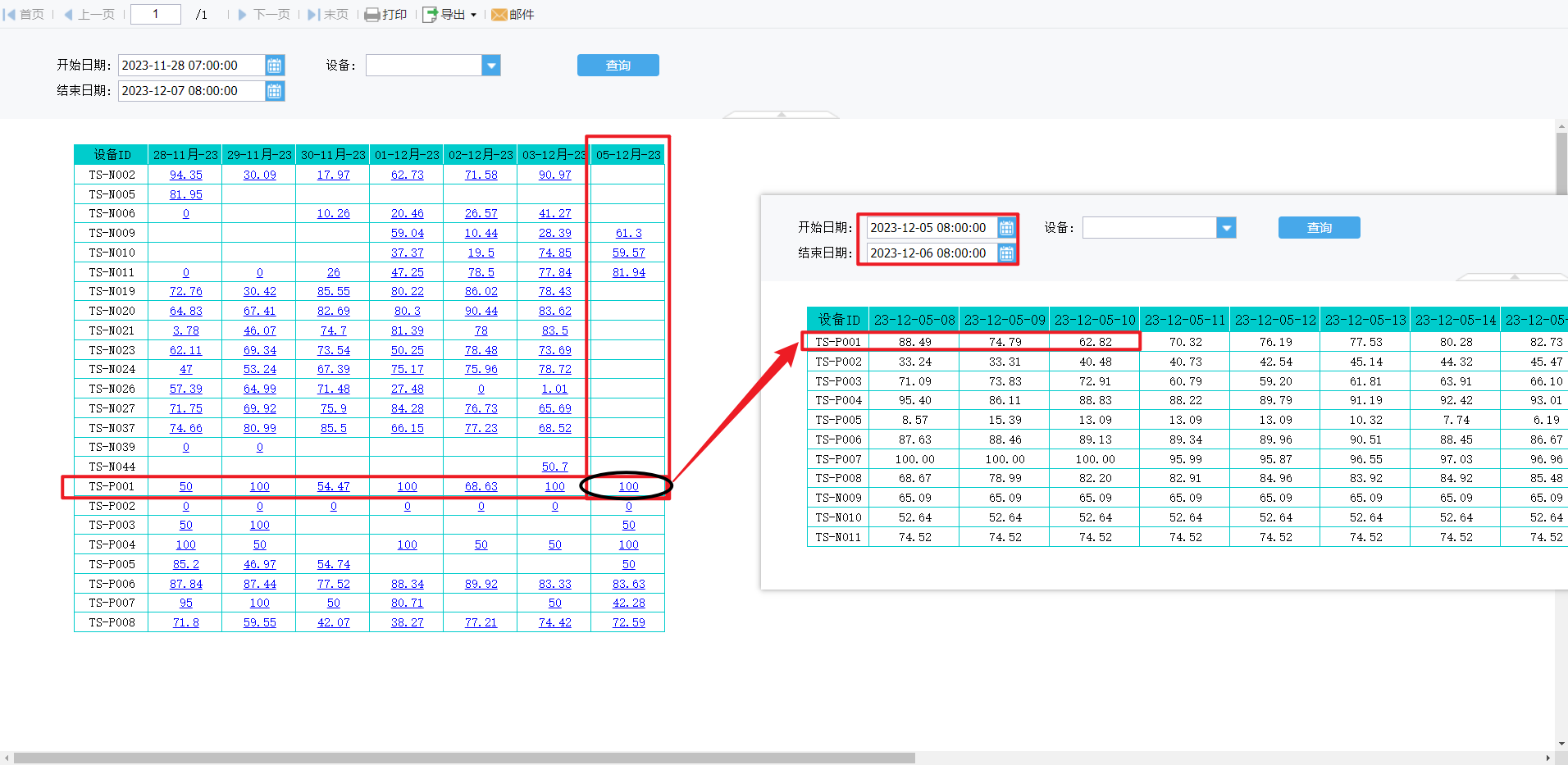Go to next page 下一页
Viewport: 1568px width, 765px height.
click(264, 14)
